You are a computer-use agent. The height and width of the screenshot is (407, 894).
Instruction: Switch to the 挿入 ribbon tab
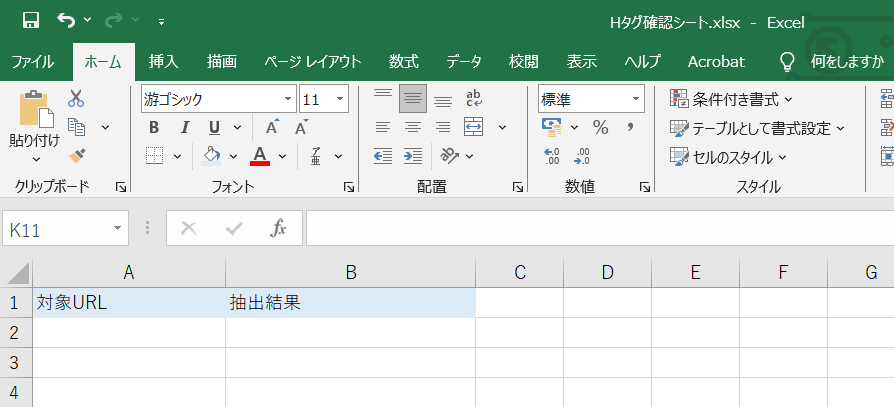[164, 62]
